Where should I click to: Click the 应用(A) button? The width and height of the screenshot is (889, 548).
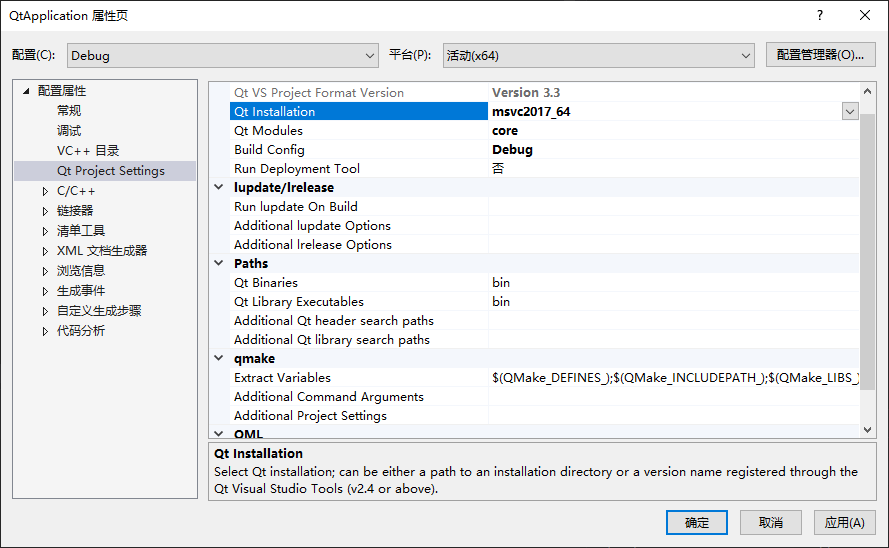(844, 522)
